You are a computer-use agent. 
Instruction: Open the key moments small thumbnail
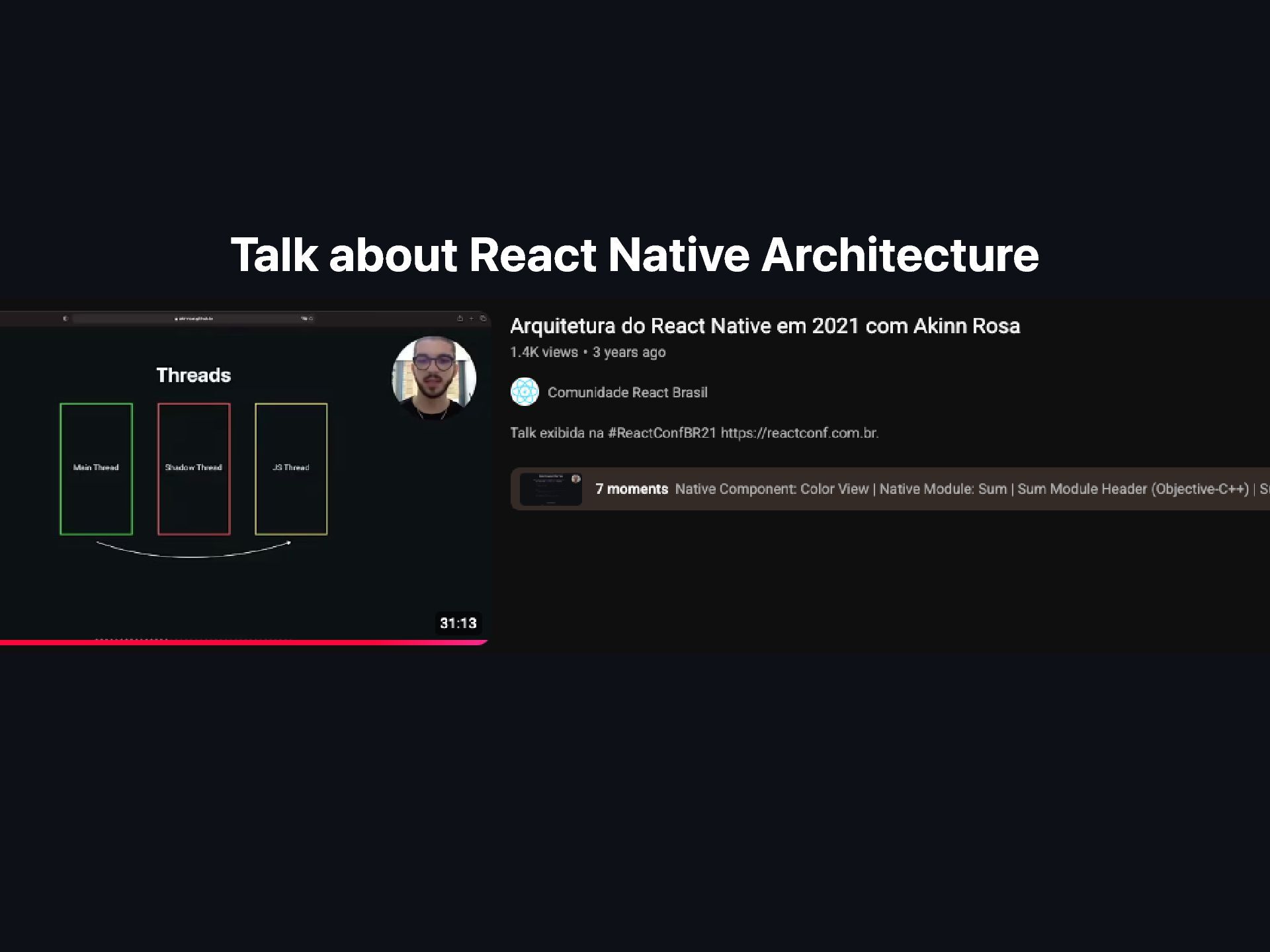click(x=550, y=489)
